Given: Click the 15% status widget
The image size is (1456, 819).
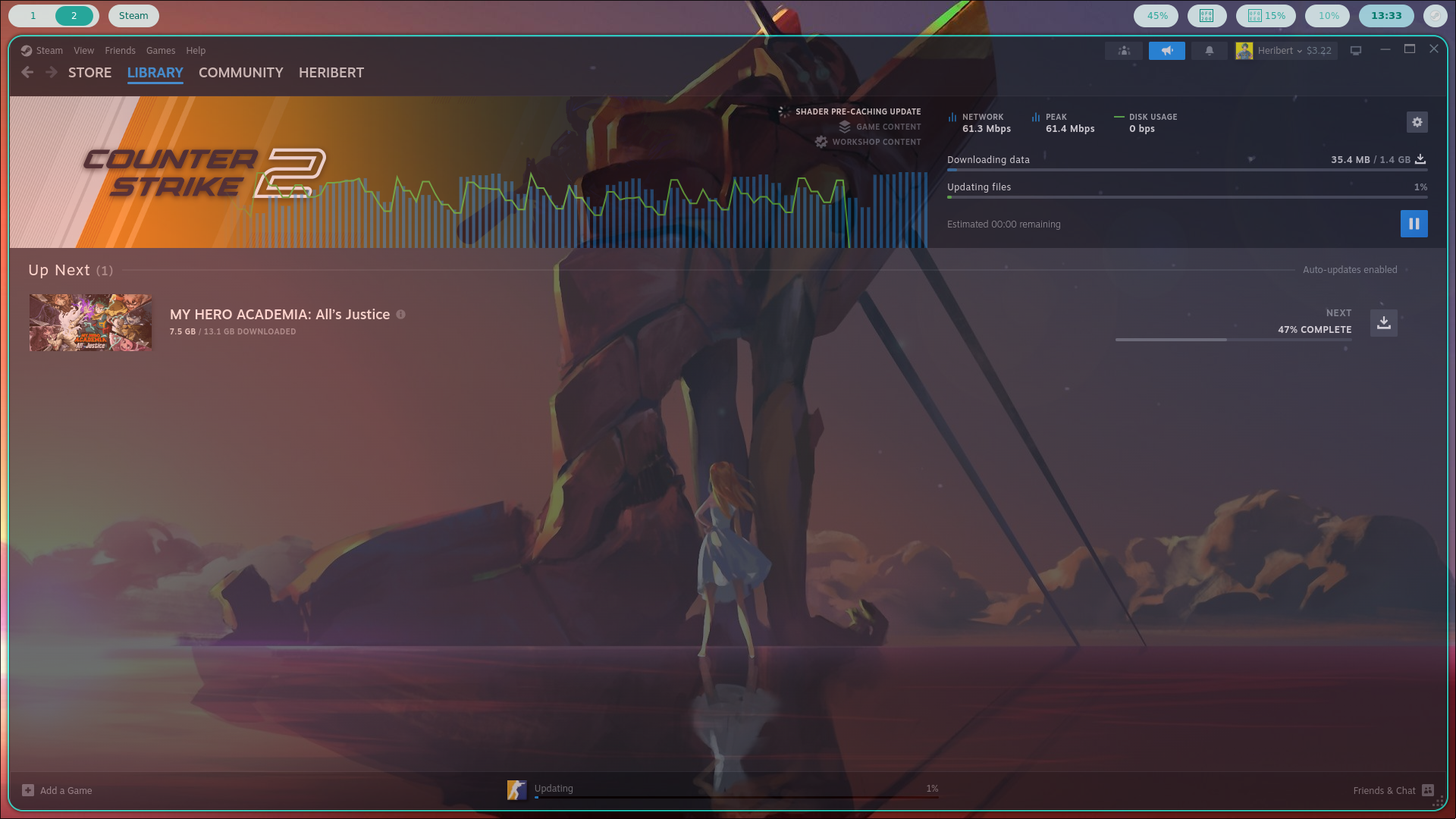Looking at the screenshot, I should pyautogui.click(x=1266, y=16).
